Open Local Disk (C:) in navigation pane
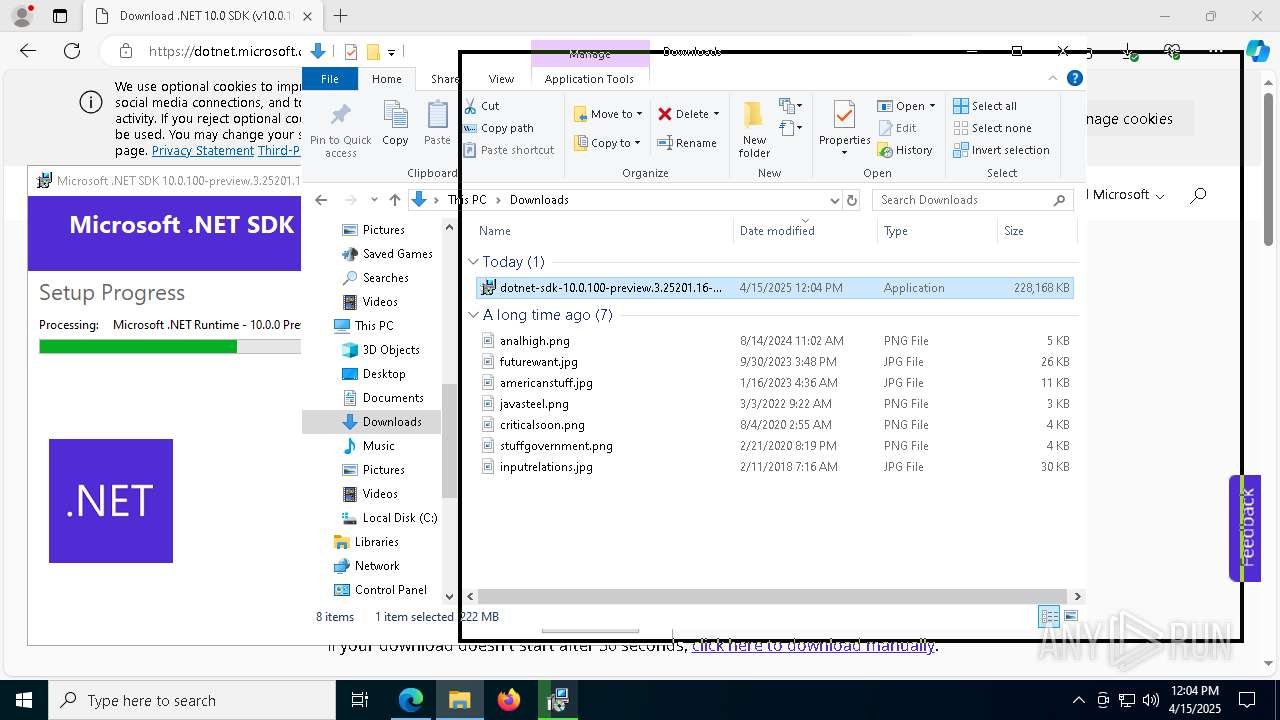 click(x=389, y=518)
